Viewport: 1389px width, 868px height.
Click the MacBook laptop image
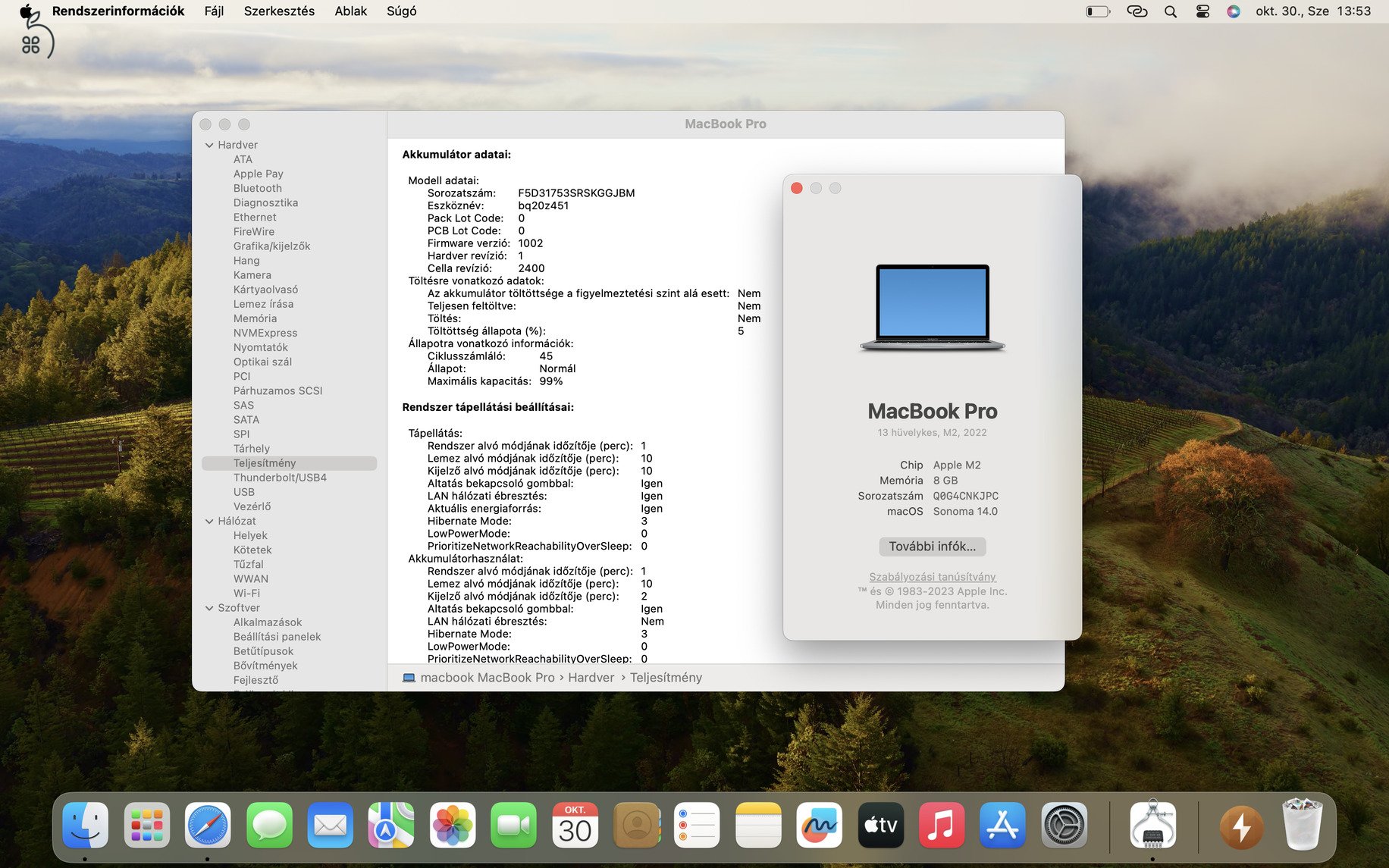pos(933,308)
